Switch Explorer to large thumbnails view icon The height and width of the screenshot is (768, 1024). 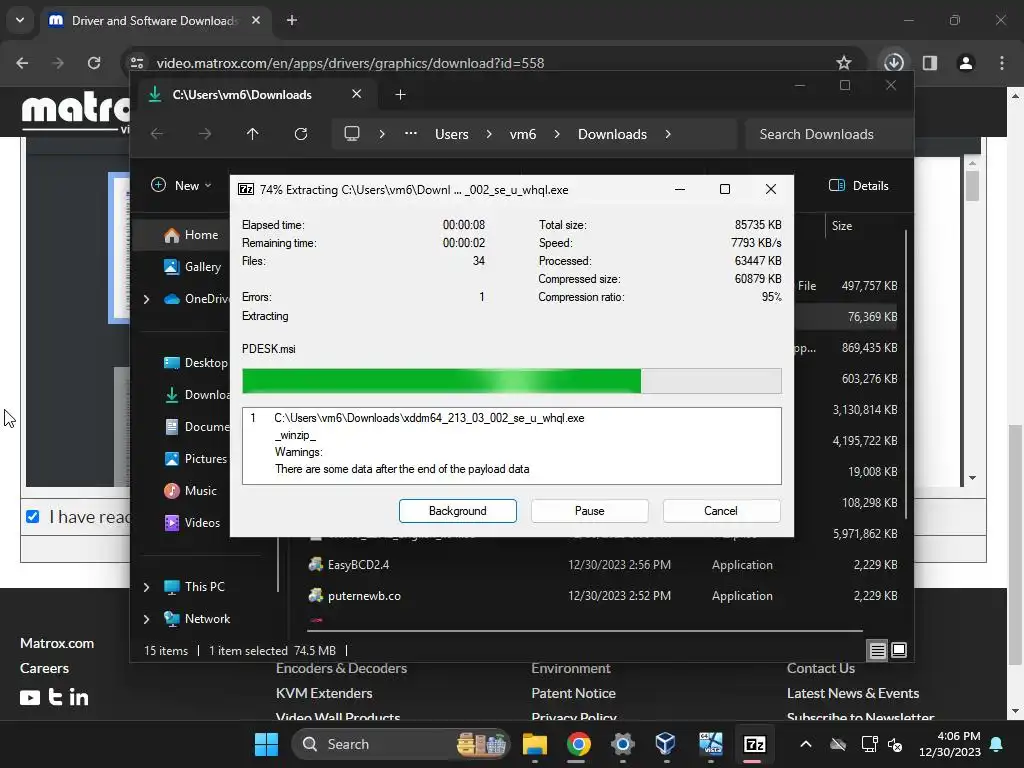(x=899, y=650)
